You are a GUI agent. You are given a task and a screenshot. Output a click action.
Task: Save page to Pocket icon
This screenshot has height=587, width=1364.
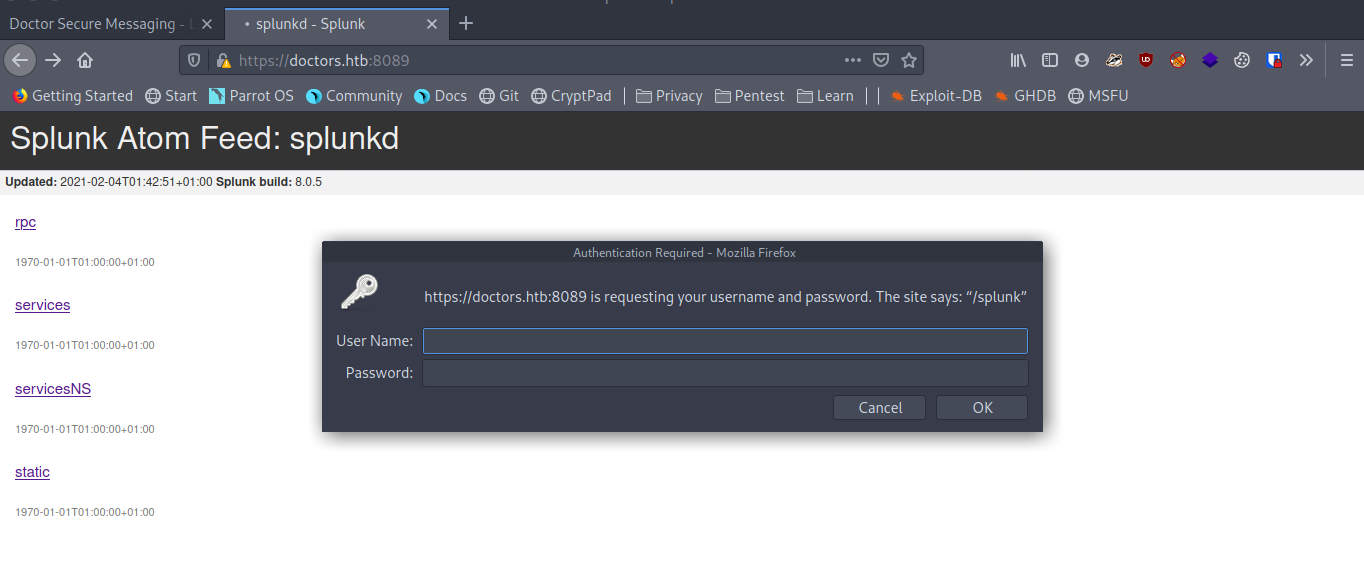(881, 60)
